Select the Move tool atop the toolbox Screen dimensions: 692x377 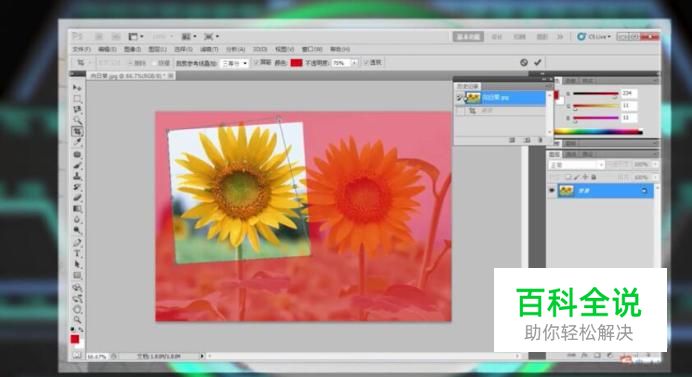[77, 88]
